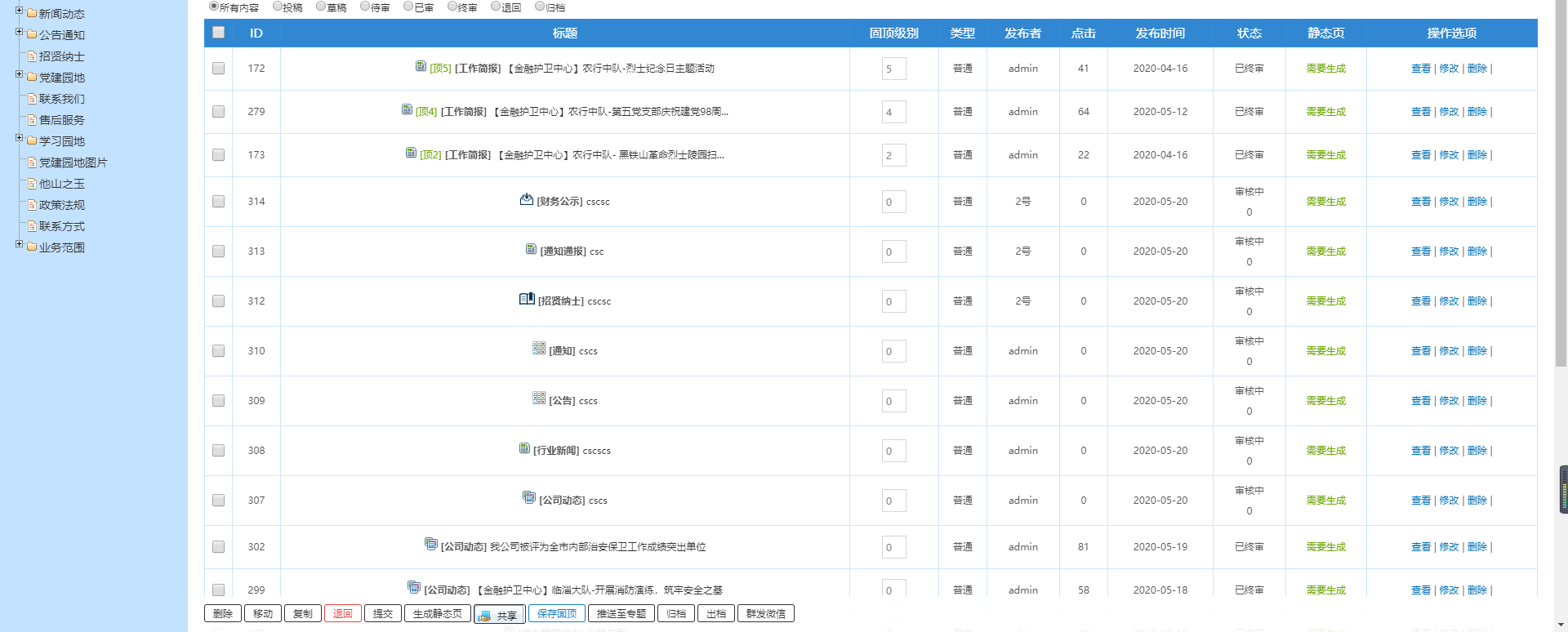Click the page icon next to 他山之玉
This screenshot has width=1568, height=632.
(x=32, y=183)
